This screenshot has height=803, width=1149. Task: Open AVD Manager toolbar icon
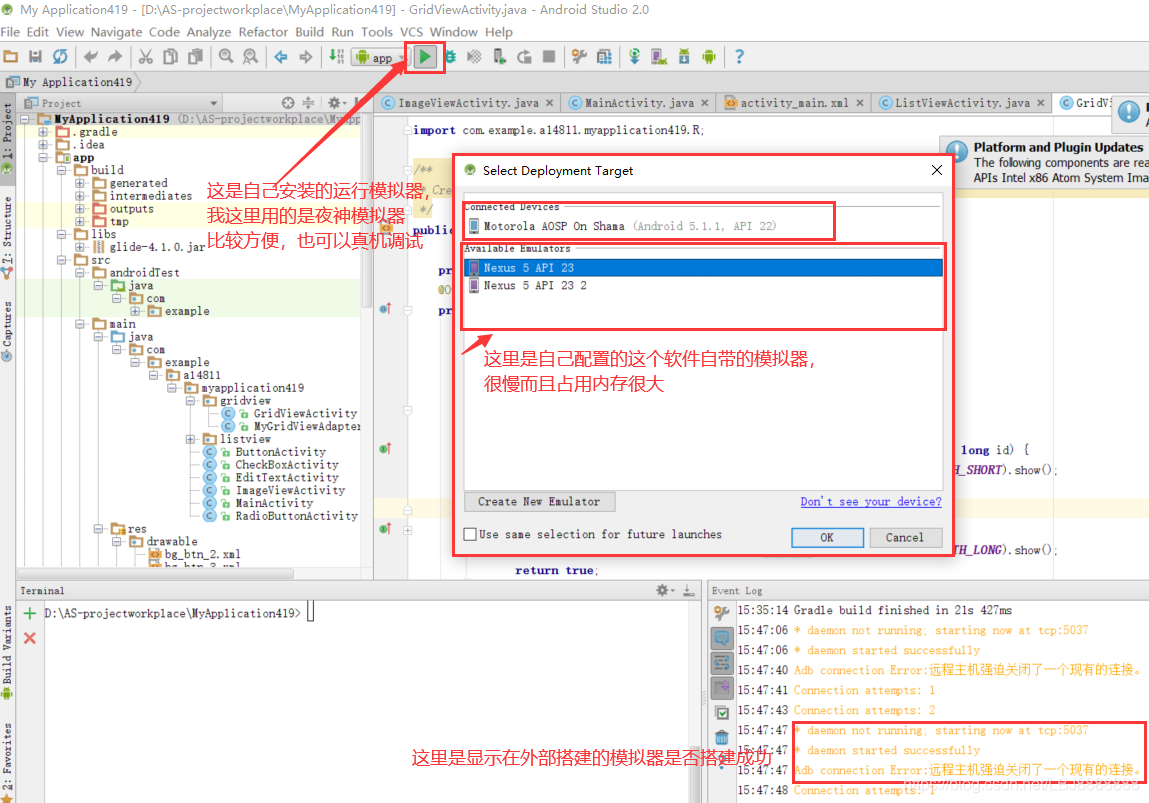(x=659, y=56)
